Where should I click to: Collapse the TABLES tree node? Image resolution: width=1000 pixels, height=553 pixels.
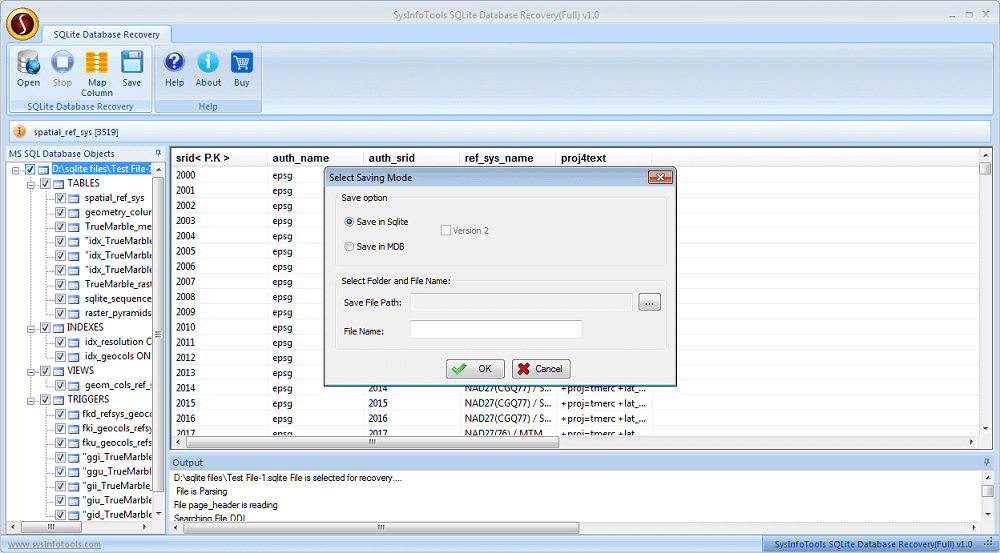pyautogui.click(x=32, y=184)
